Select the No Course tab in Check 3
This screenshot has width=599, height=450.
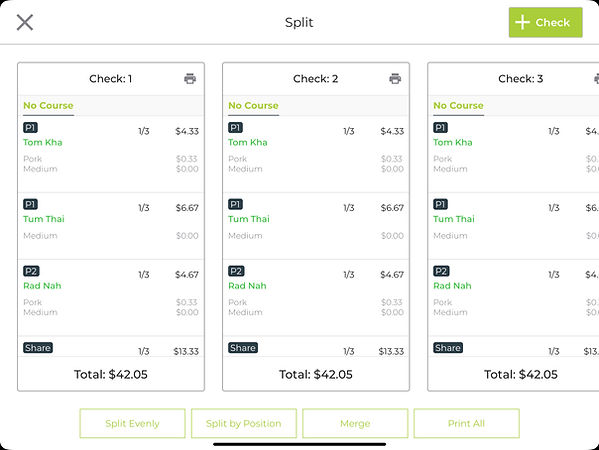click(458, 106)
